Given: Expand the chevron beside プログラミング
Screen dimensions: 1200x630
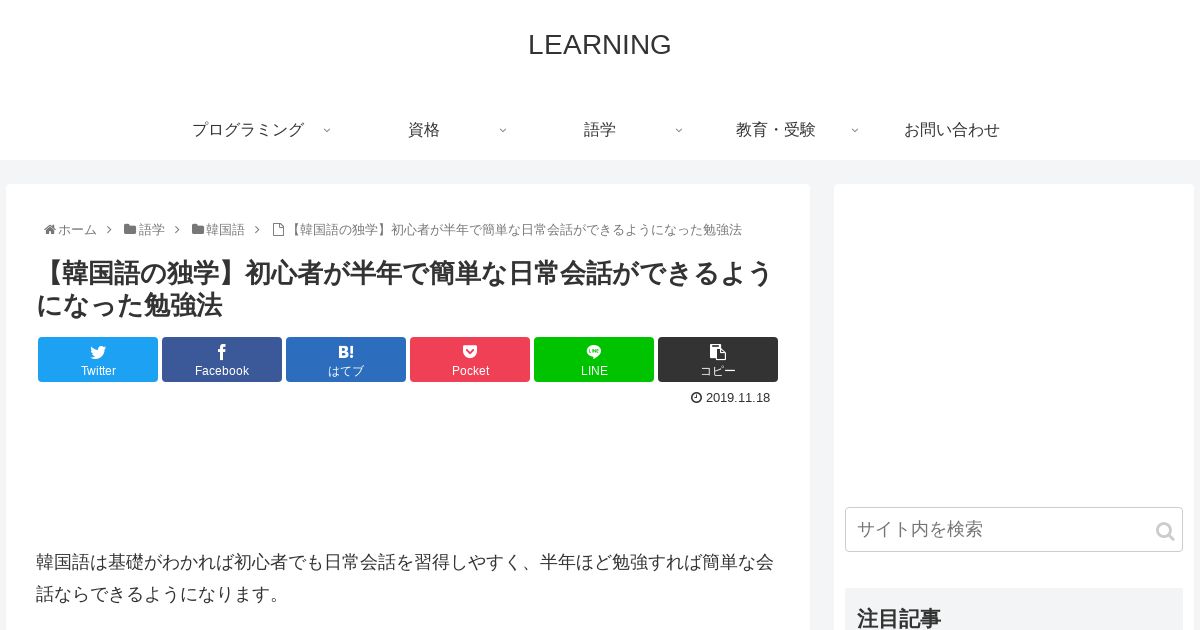Looking at the screenshot, I should point(326,130).
